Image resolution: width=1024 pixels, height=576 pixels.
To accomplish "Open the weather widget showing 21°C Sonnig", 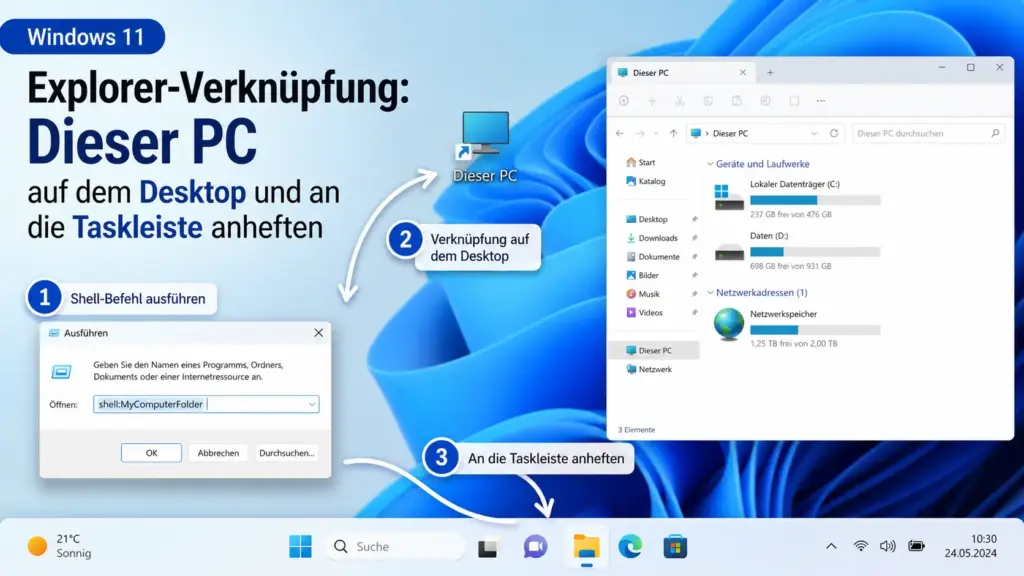I will tap(60, 546).
